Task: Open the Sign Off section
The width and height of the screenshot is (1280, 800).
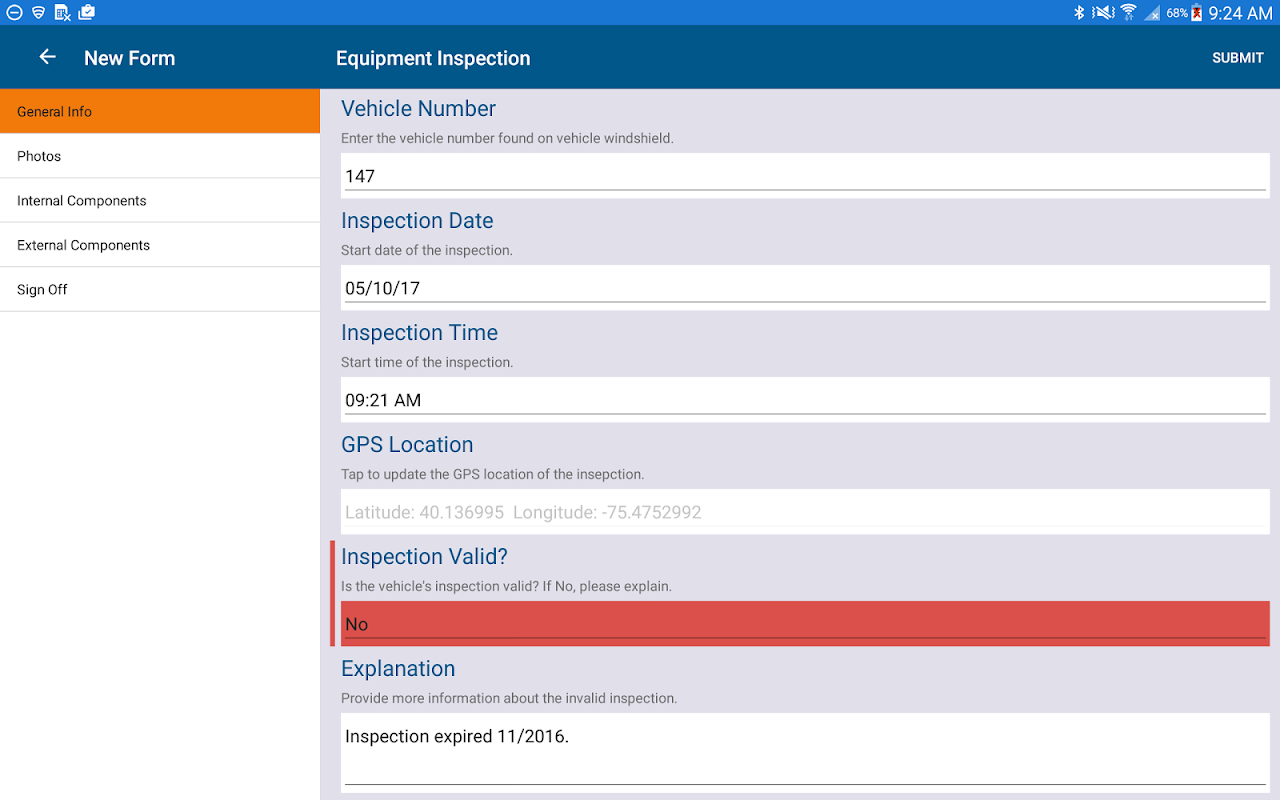Action: click(160, 289)
